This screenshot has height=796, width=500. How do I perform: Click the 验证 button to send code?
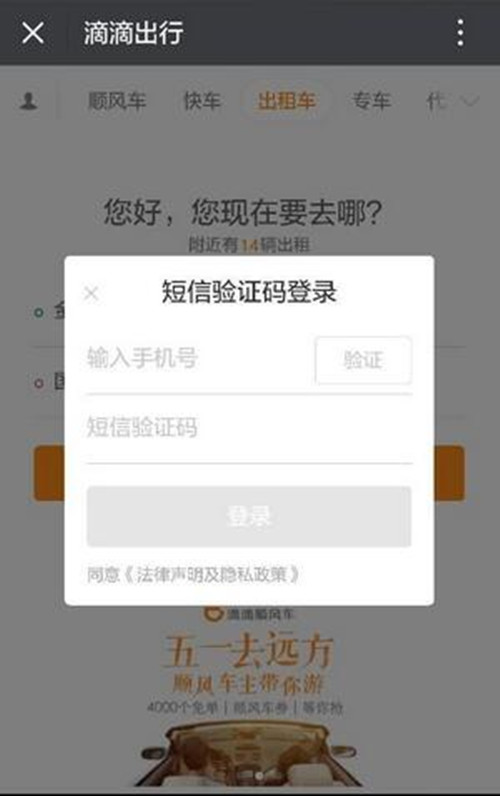[363, 360]
